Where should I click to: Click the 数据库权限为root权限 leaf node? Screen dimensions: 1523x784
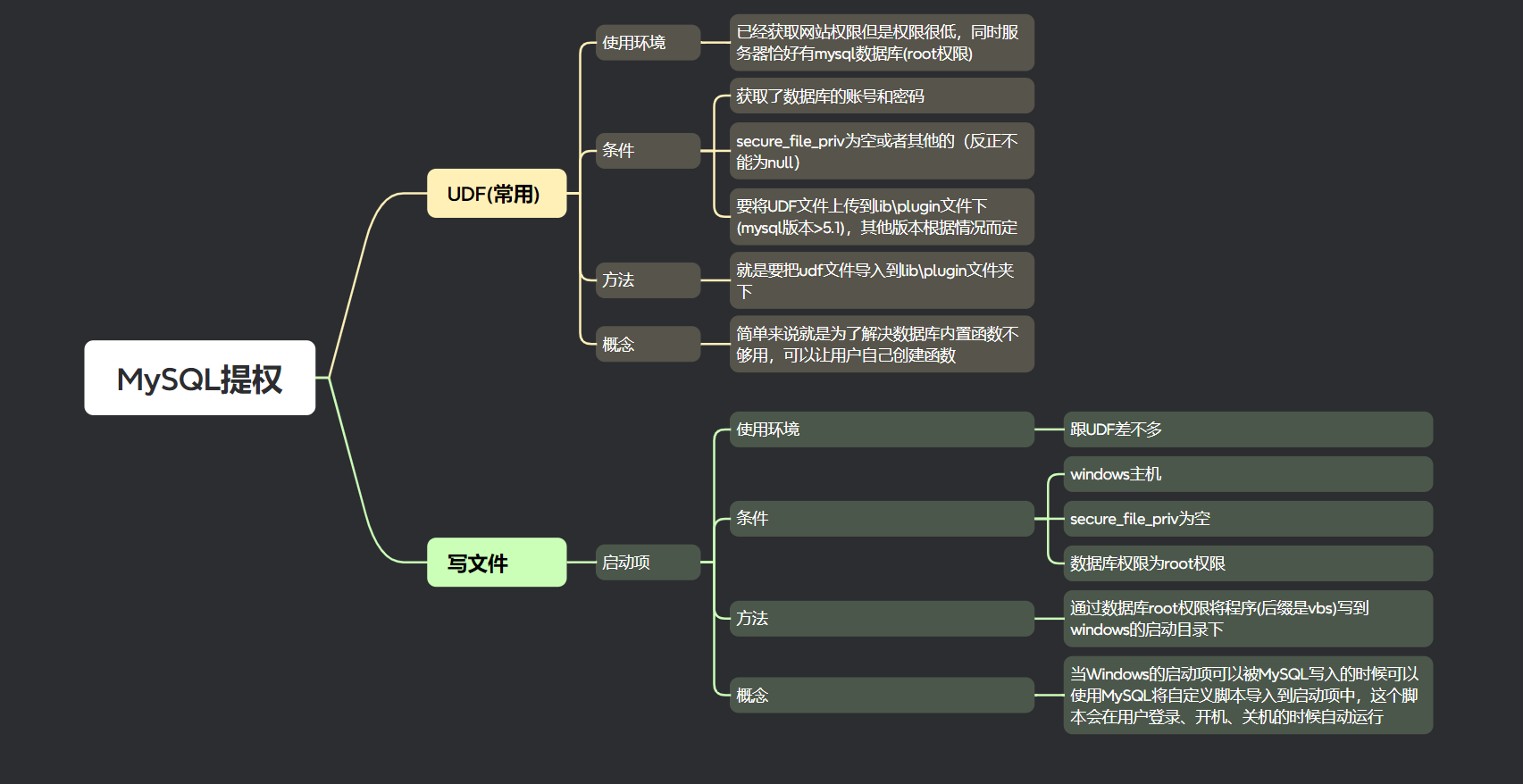click(x=1247, y=563)
